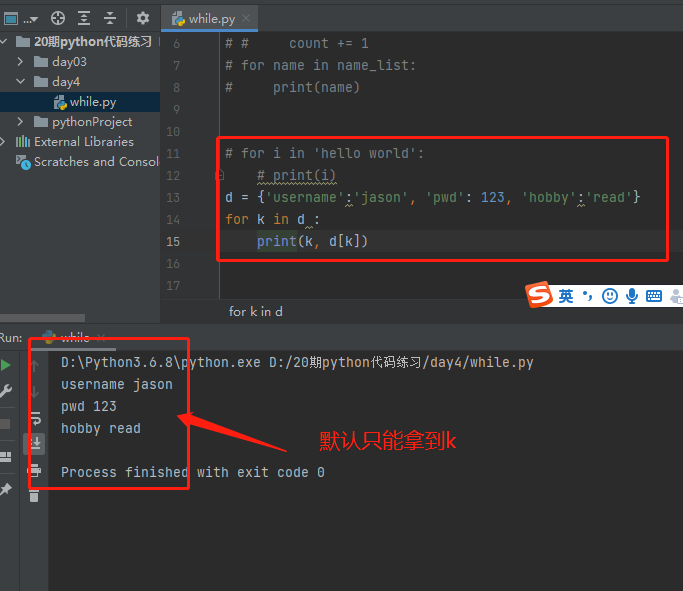Open the Sogou emoji panel
683x591 pixels.
click(609, 296)
